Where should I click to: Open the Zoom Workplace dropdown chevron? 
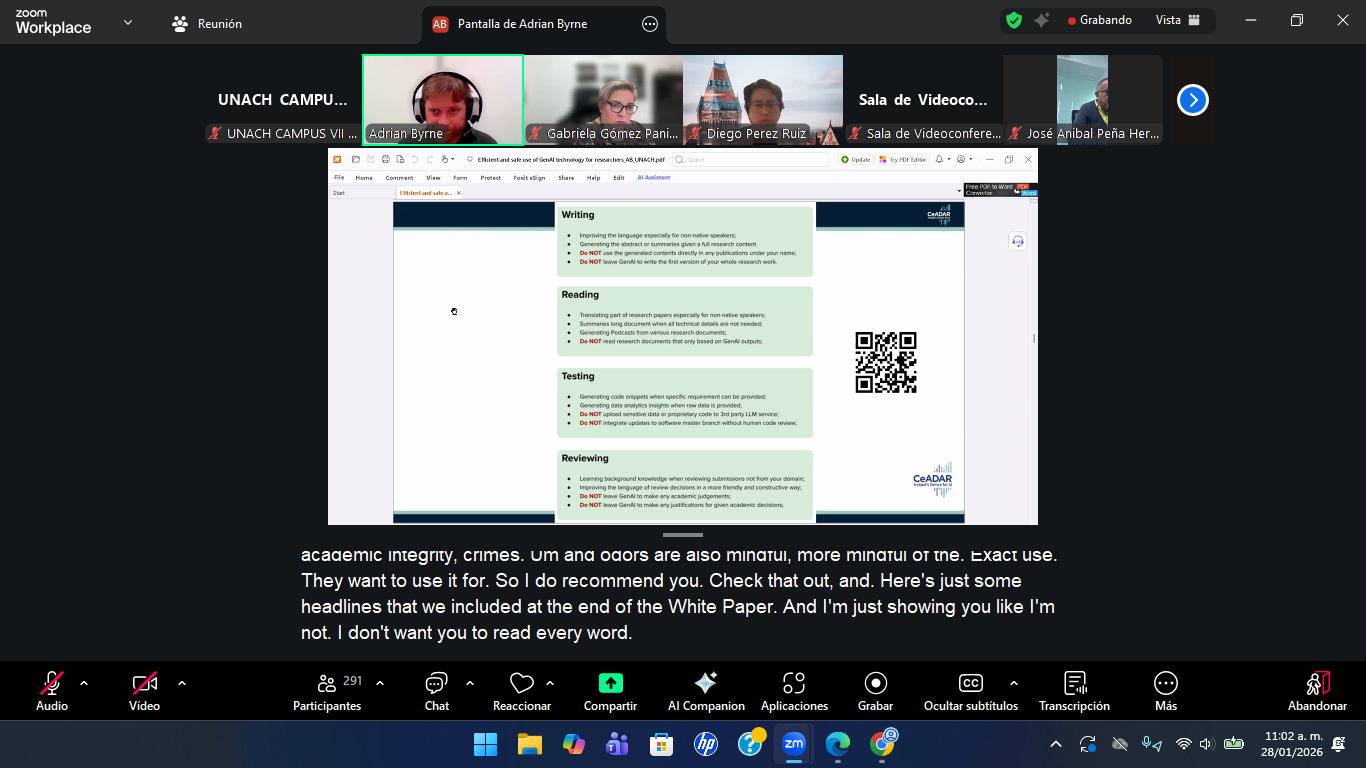tap(127, 22)
